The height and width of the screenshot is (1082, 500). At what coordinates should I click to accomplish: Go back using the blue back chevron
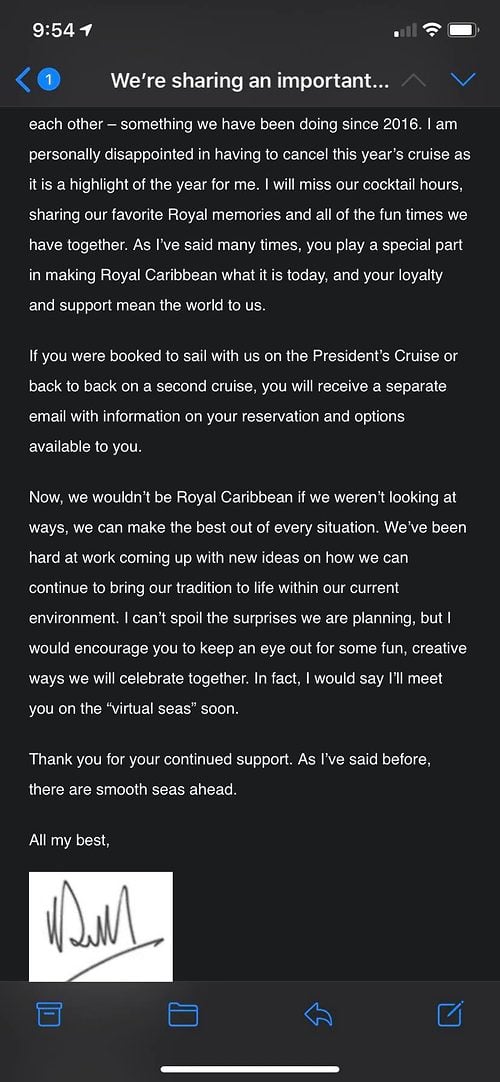point(23,81)
